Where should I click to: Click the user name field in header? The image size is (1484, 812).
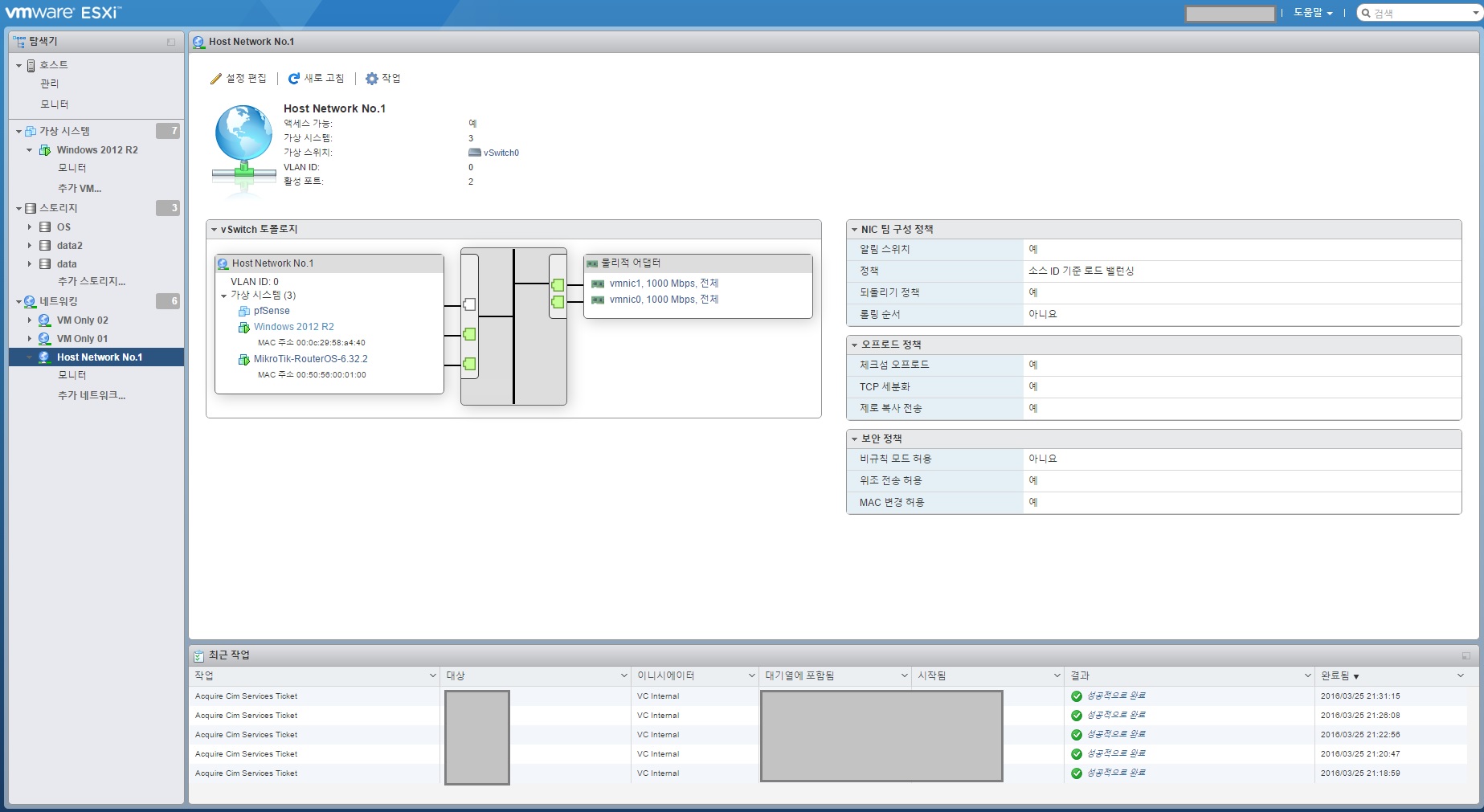(1230, 14)
